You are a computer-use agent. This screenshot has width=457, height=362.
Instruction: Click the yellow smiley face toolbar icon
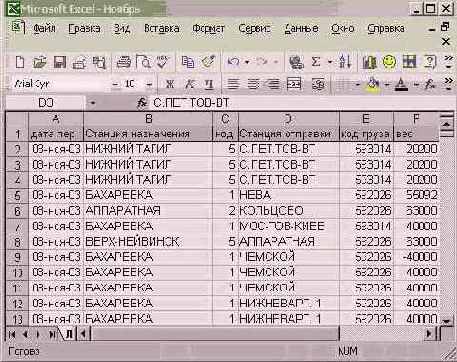[389, 62]
